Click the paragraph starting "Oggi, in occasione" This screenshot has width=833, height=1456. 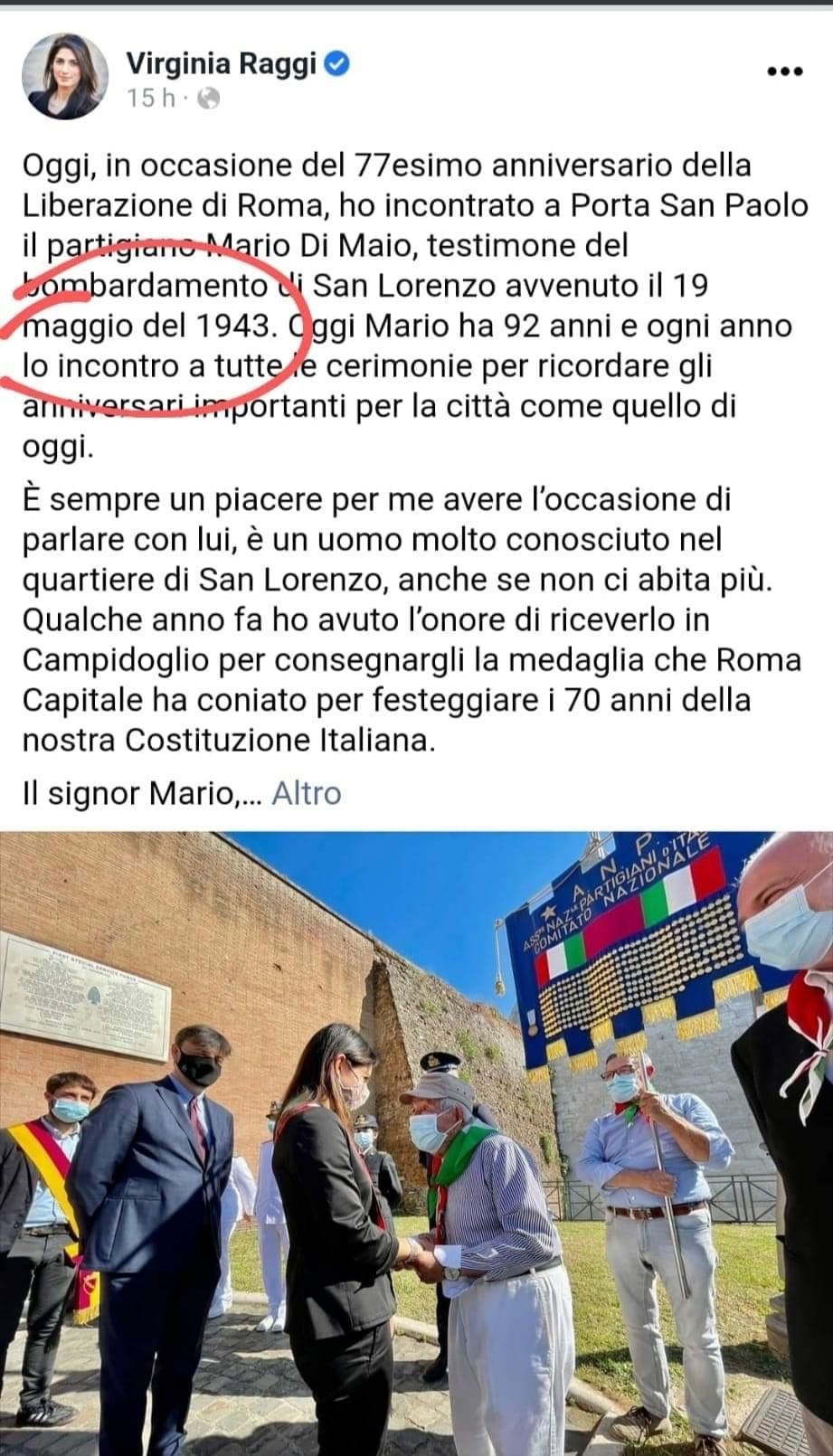tap(415, 306)
